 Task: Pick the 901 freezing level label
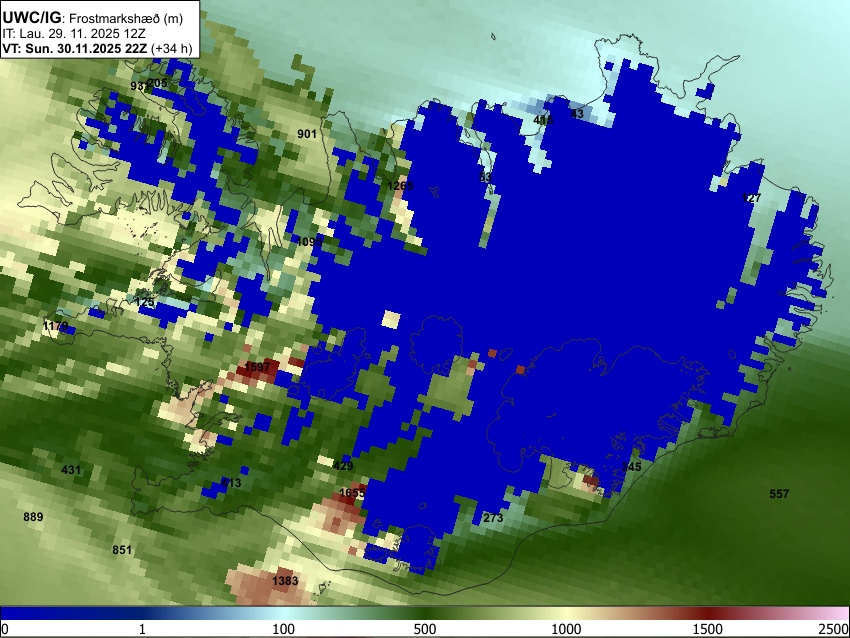307,133
